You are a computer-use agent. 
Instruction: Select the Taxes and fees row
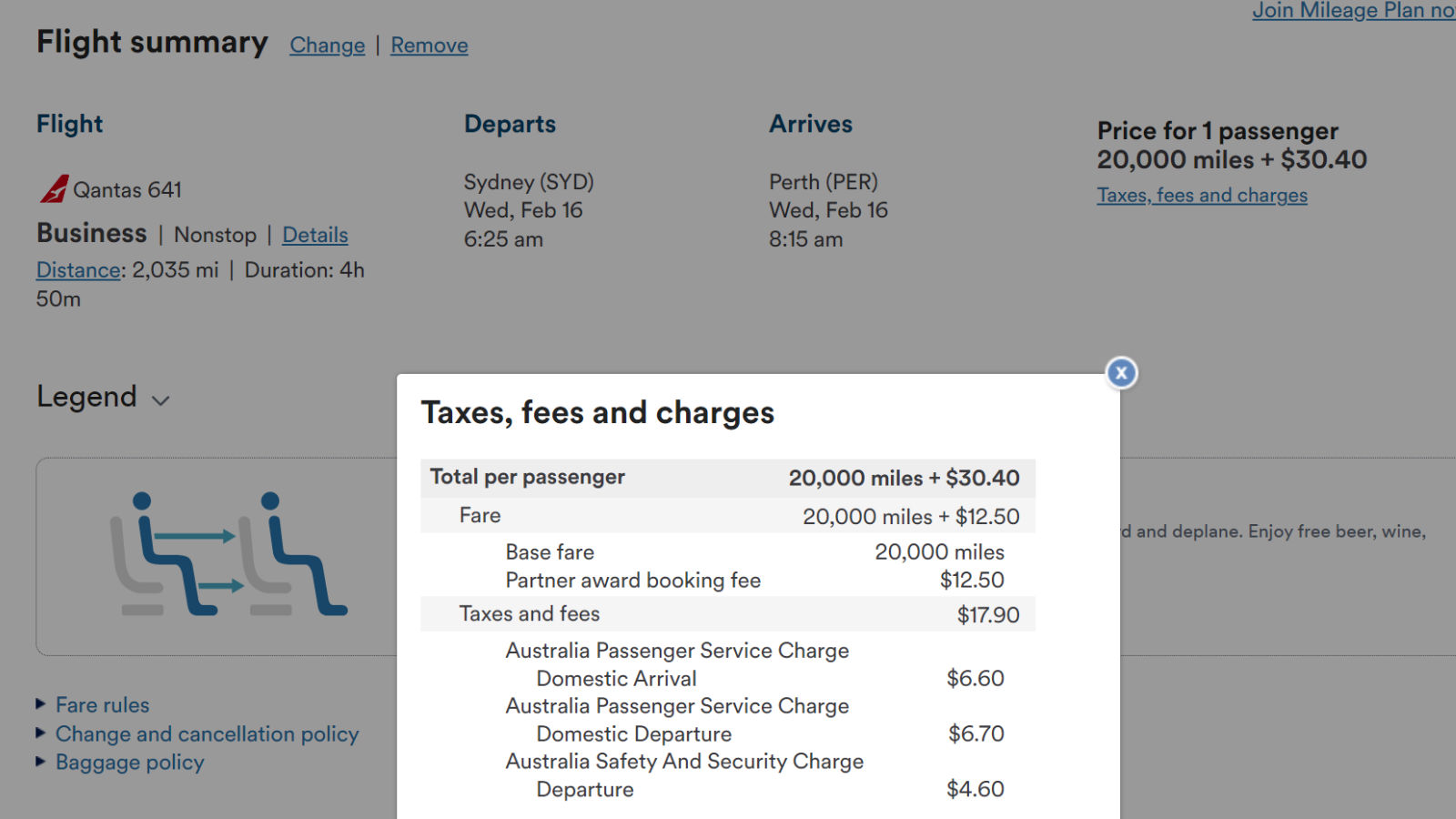tap(727, 614)
